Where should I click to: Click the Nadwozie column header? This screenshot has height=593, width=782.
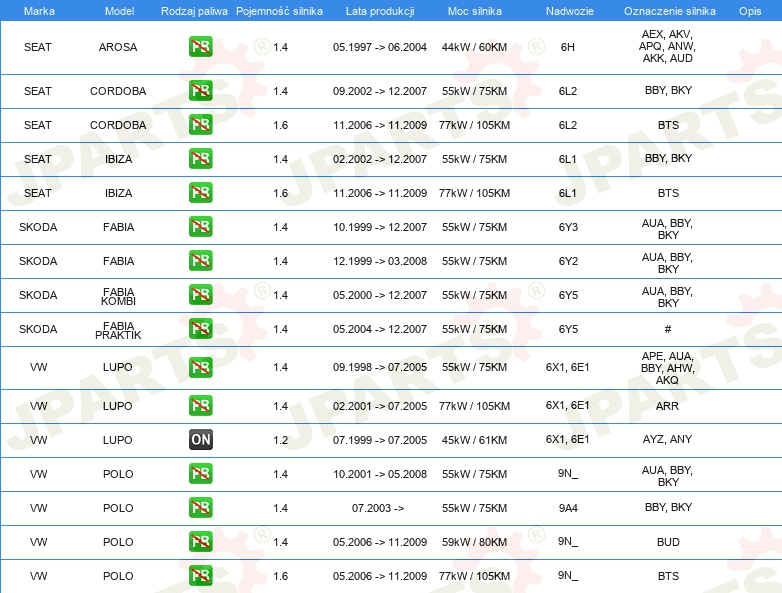[570, 11]
